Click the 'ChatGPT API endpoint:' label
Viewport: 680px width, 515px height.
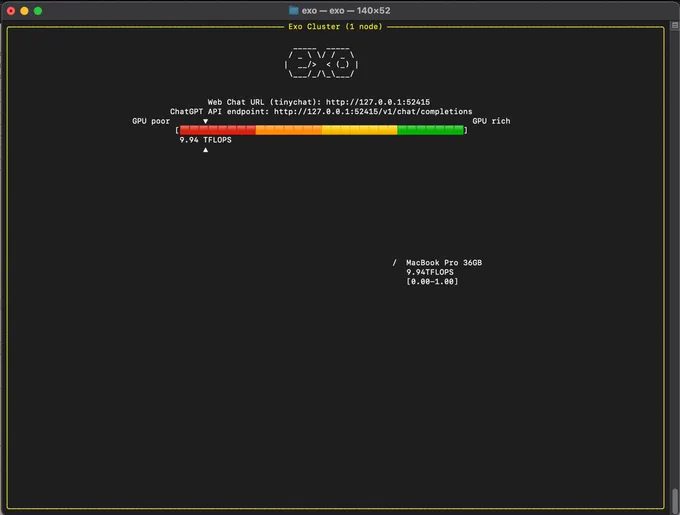(x=219, y=111)
